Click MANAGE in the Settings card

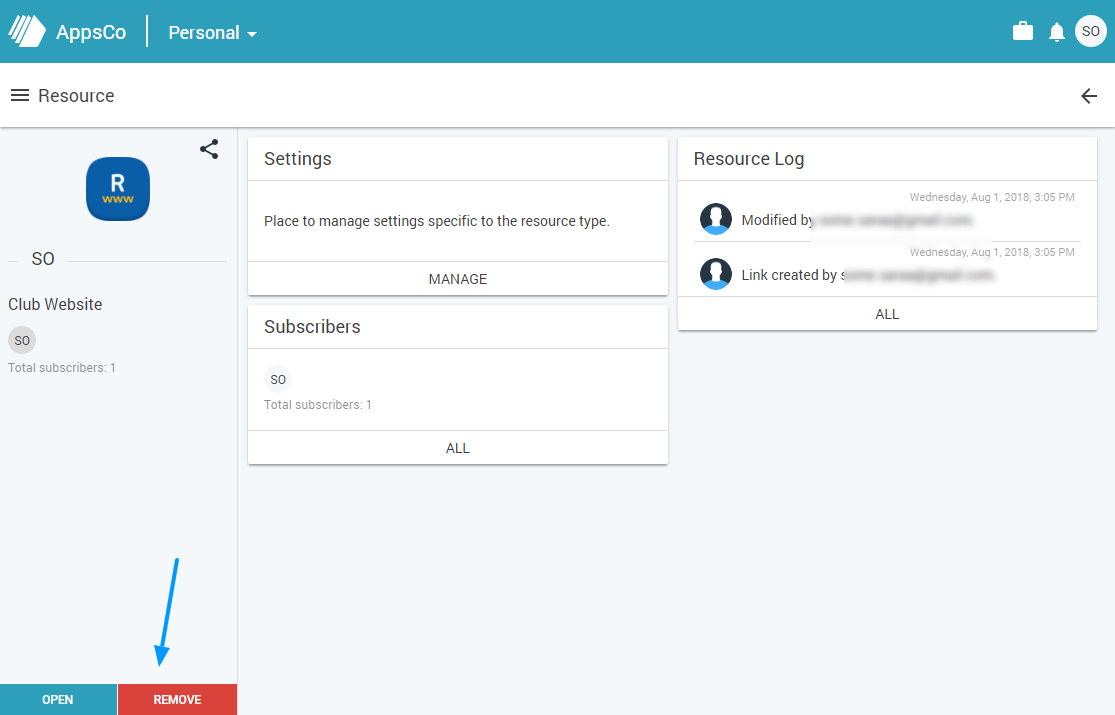458,279
